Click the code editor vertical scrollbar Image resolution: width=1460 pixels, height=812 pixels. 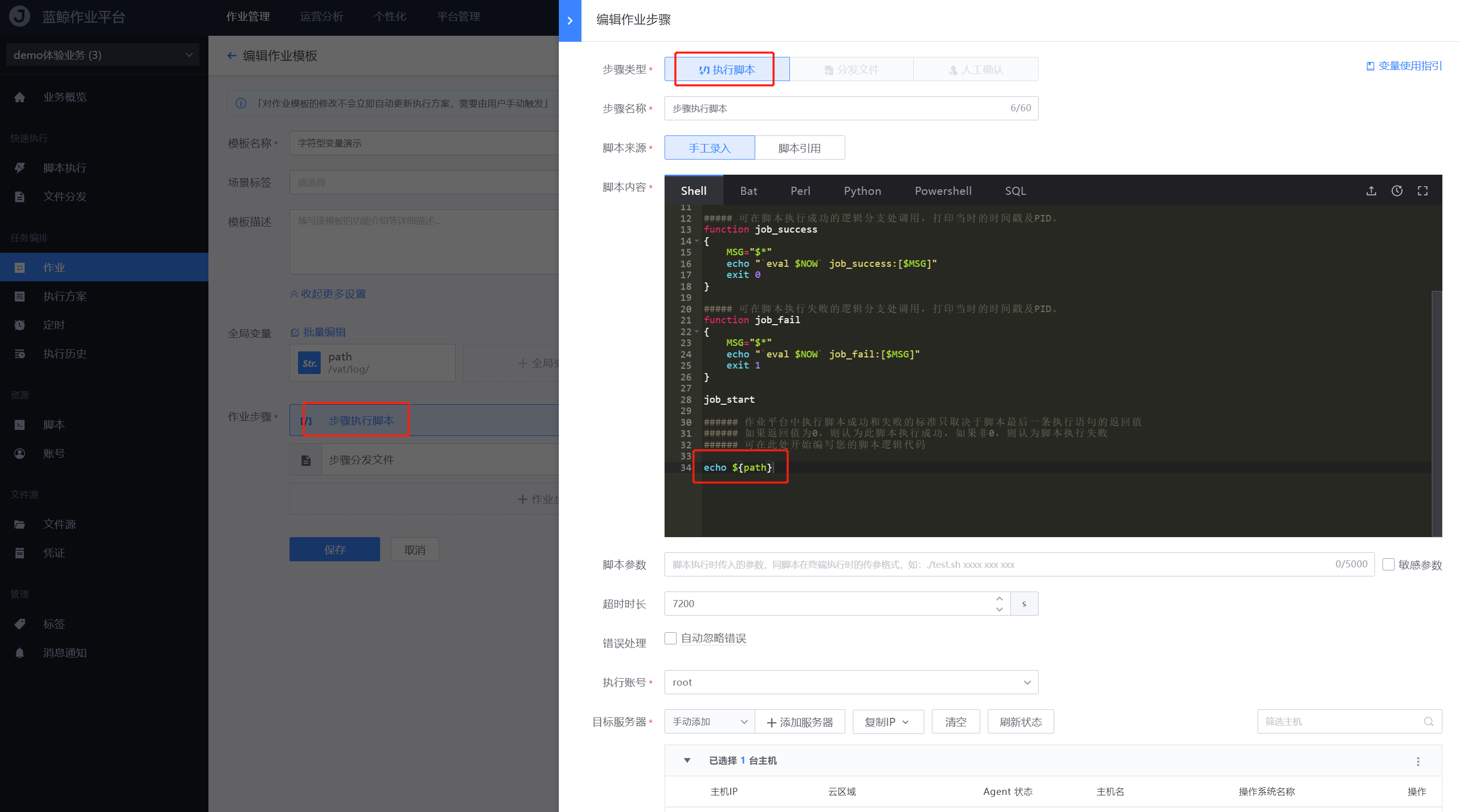[x=1437, y=414]
